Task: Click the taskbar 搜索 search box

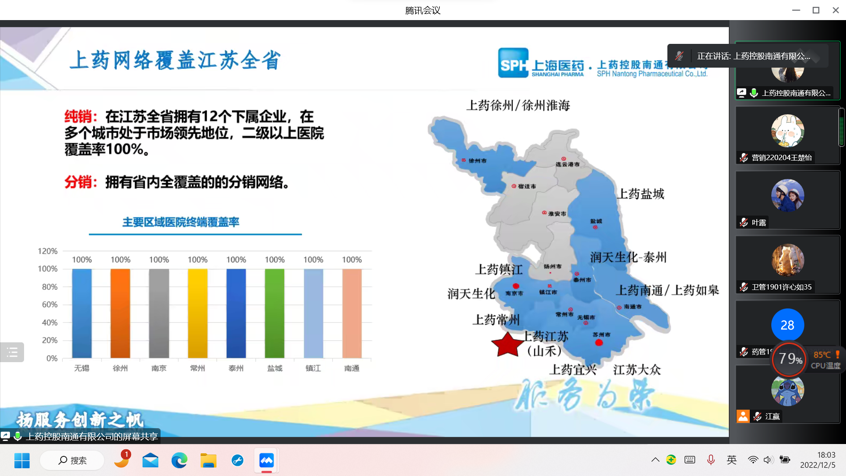Action: tap(72, 460)
